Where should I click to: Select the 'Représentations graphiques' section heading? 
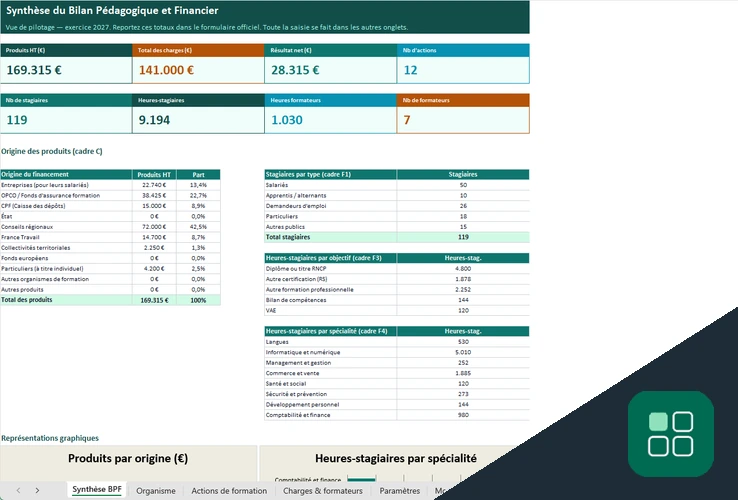point(50,438)
